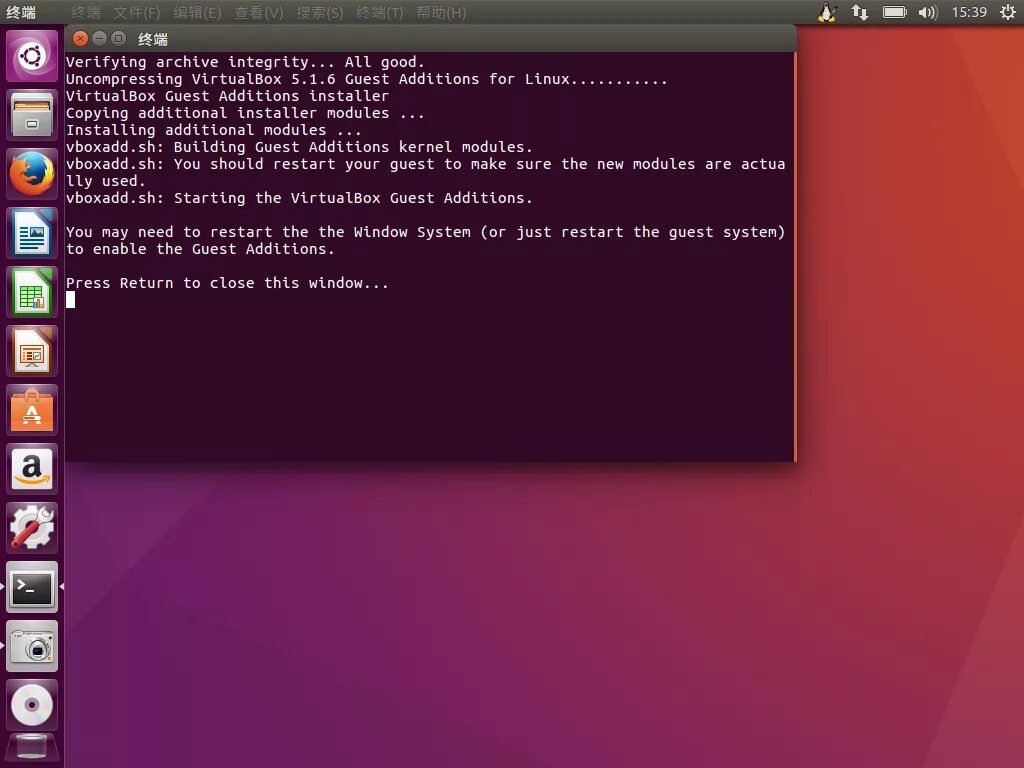Open the Amazon launcher icon
Screen dimensions: 1024x768
click(x=32, y=469)
